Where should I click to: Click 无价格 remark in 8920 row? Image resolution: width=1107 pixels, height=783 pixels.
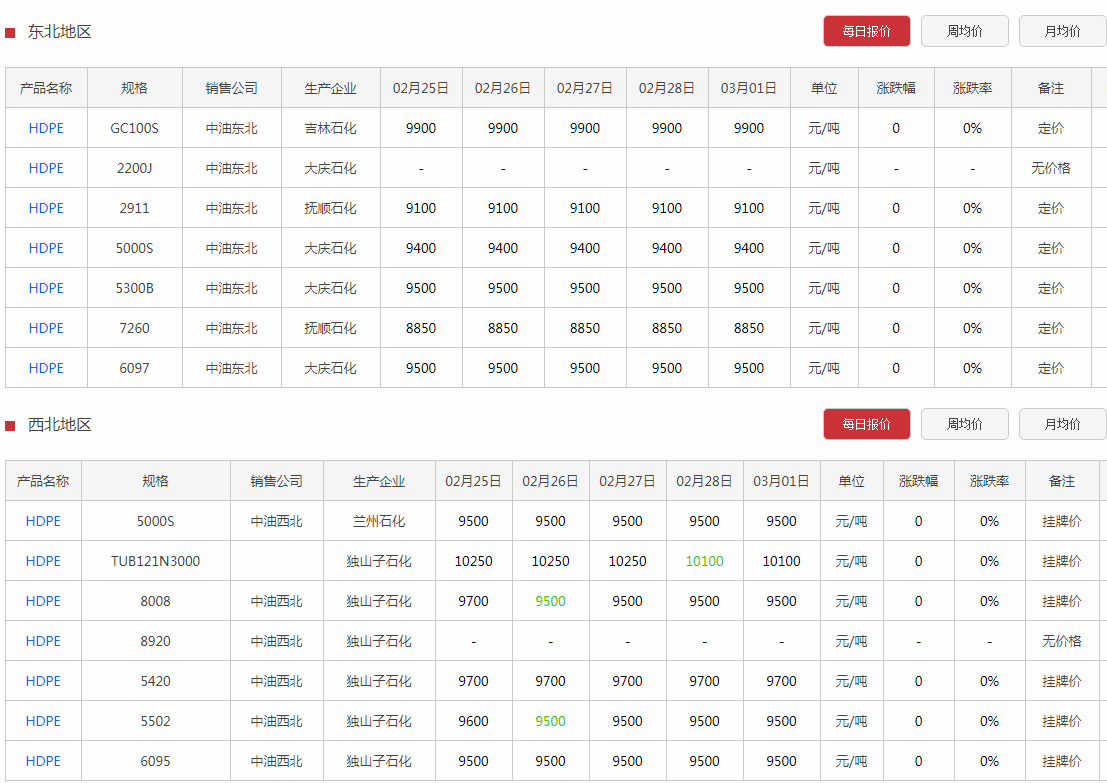[x=1062, y=641]
